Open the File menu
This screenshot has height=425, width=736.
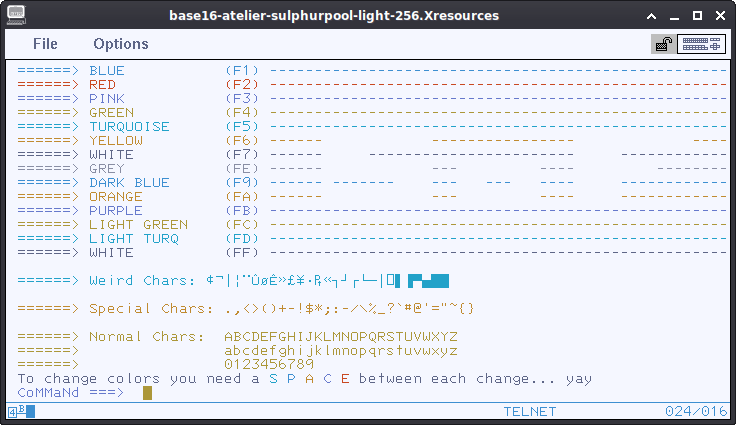(45, 44)
